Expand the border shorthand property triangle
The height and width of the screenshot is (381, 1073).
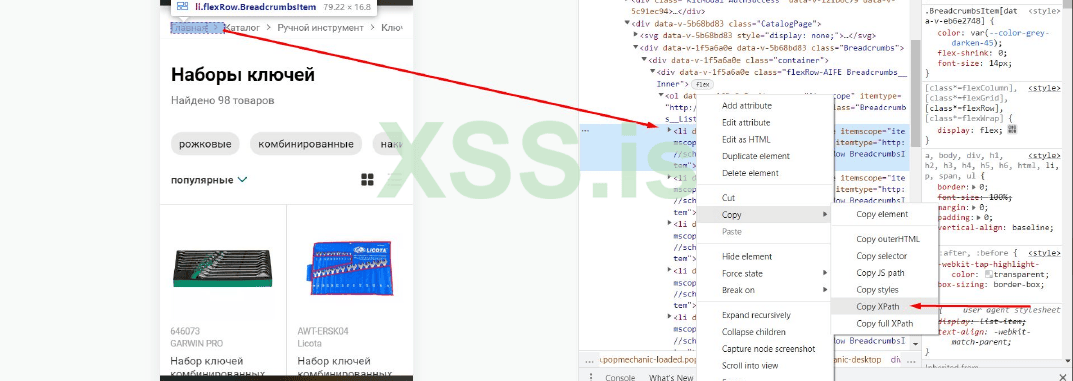973,186
